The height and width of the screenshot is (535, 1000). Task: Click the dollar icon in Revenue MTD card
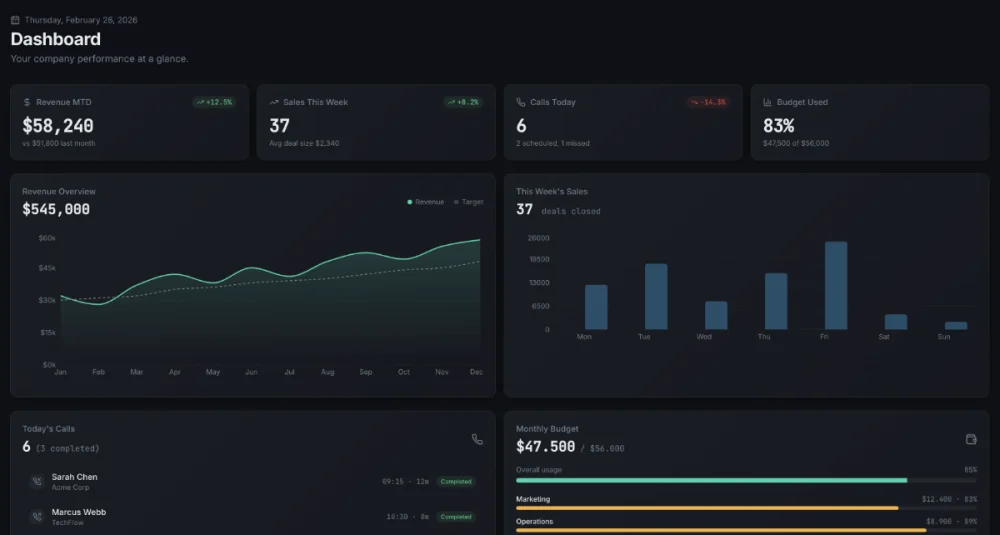[27, 102]
